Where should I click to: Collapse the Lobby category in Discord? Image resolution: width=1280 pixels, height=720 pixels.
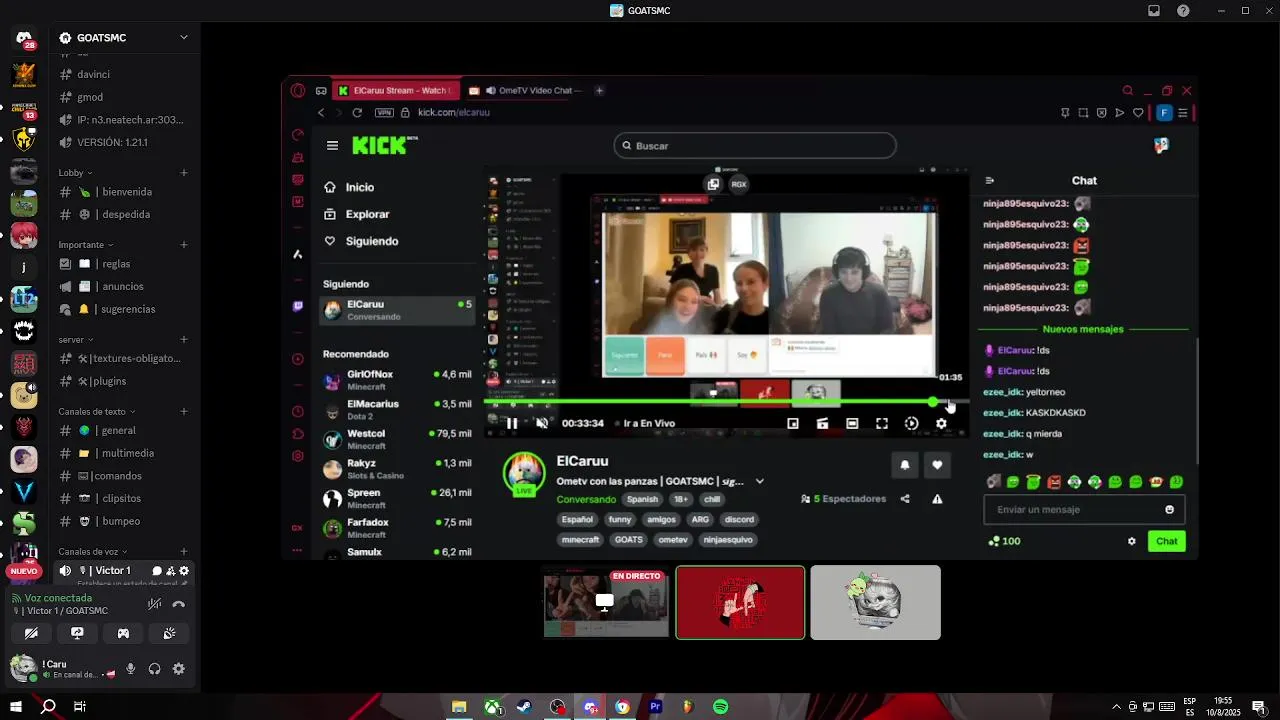tap(75, 172)
